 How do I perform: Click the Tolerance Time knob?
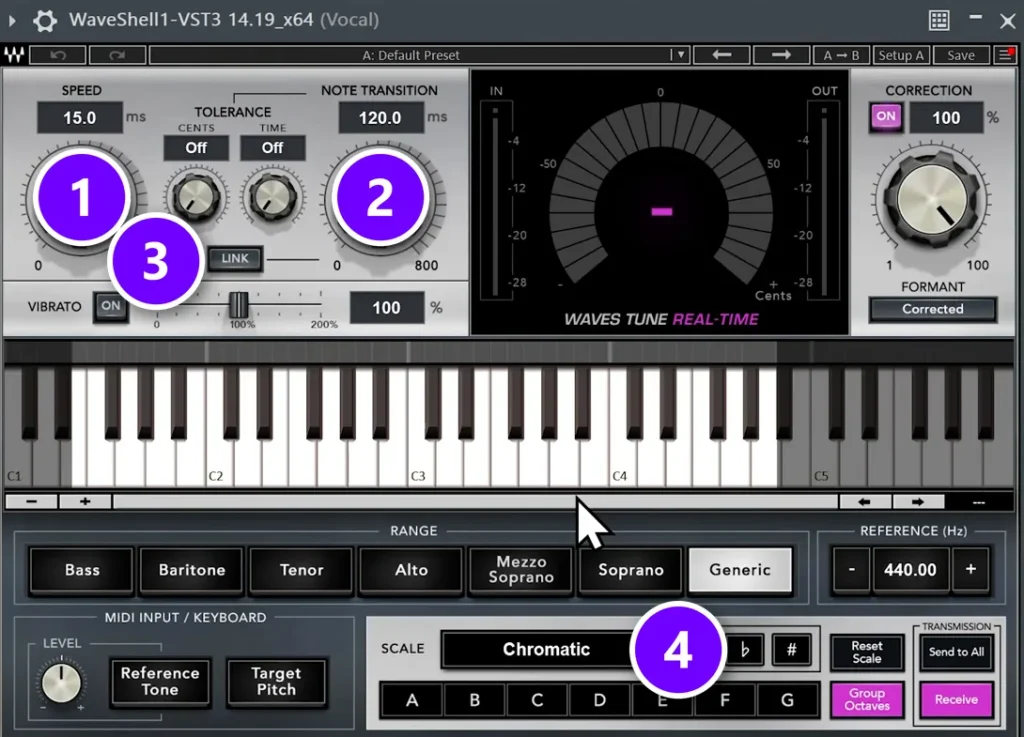click(272, 197)
